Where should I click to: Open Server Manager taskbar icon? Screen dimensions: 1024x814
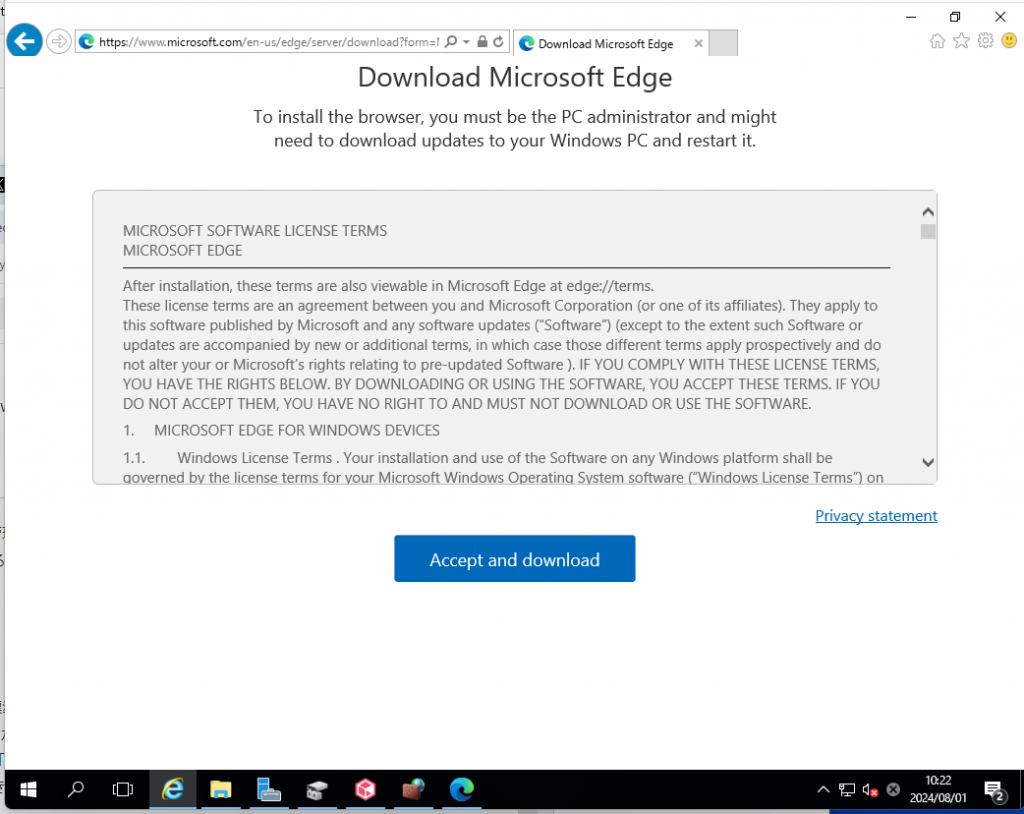[x=268, y=790]
